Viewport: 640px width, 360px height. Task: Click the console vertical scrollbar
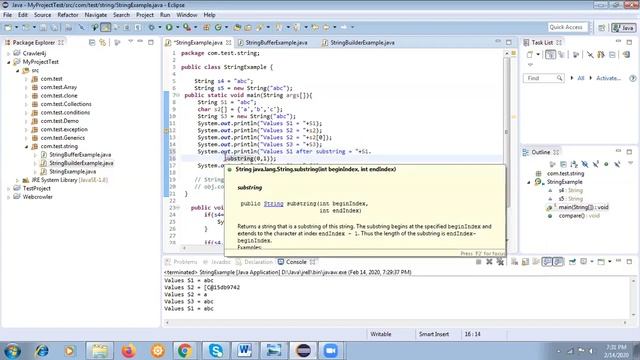633,298
